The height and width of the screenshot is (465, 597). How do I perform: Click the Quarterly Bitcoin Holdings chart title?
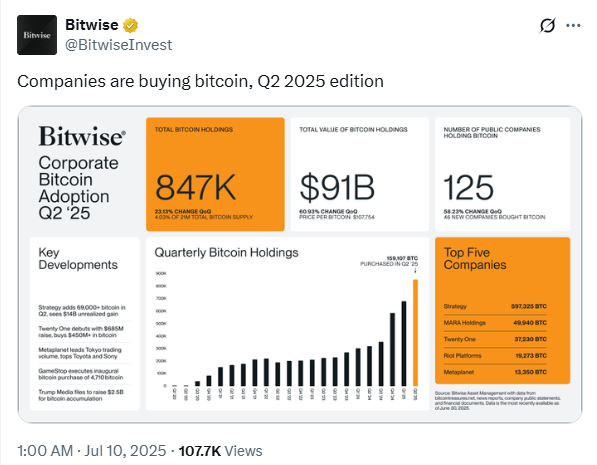226,252
